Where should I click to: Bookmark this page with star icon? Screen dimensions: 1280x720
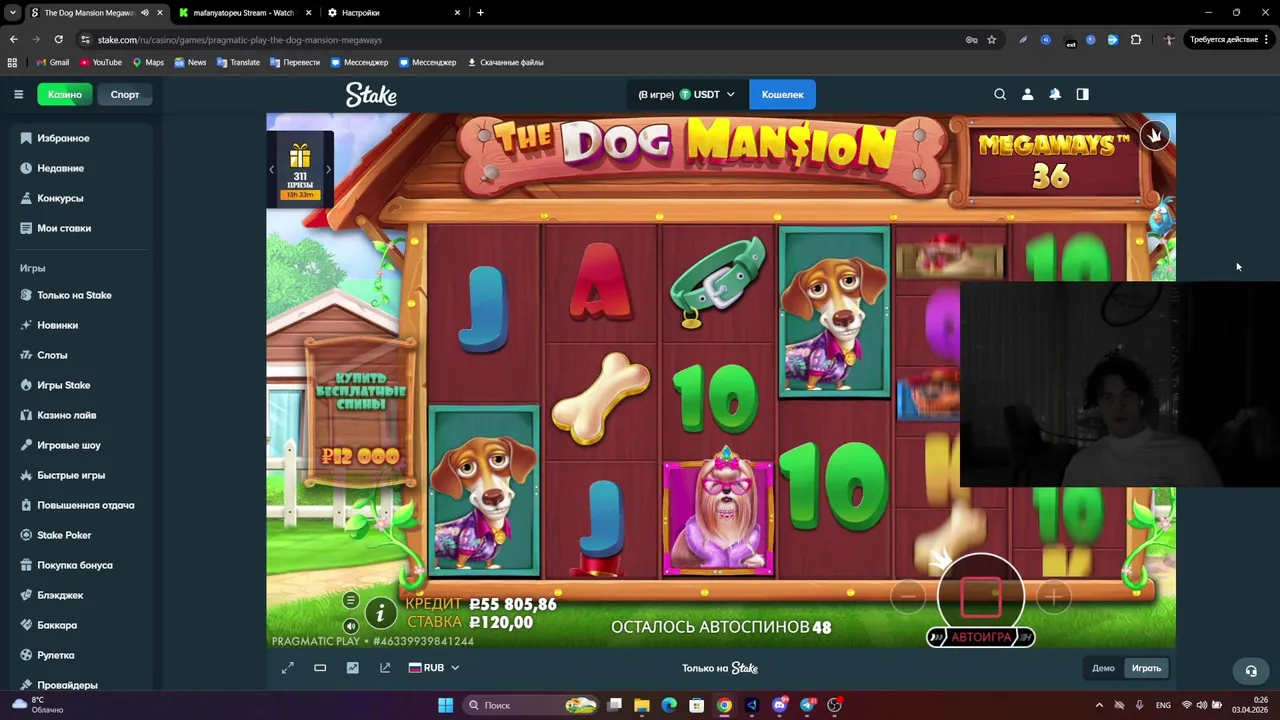pyautogui.click(x=992, y=40)
